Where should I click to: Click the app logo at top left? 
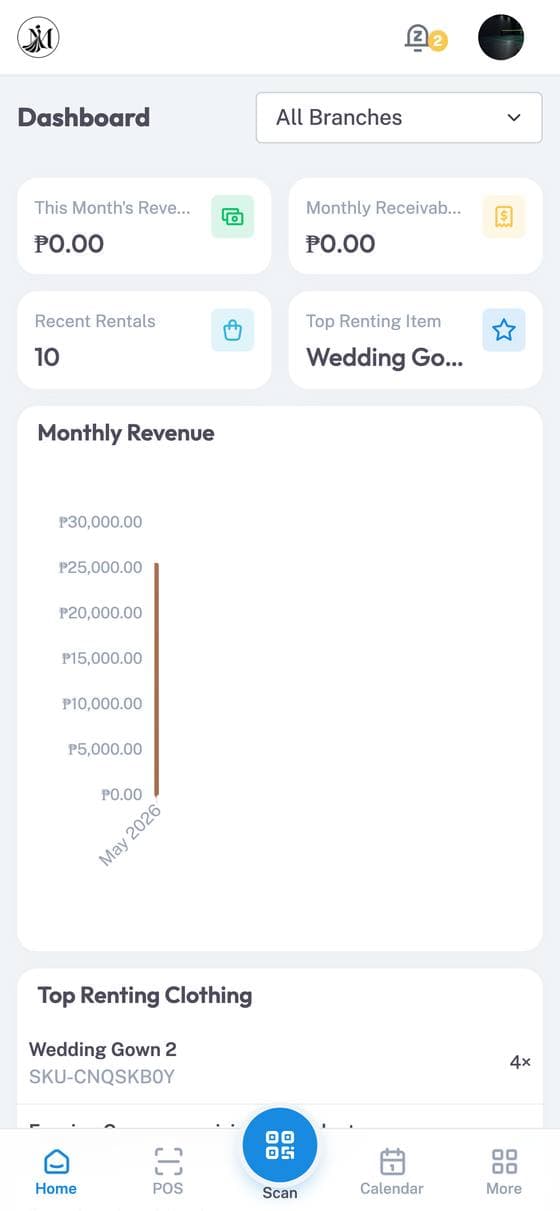click(38, 38)
